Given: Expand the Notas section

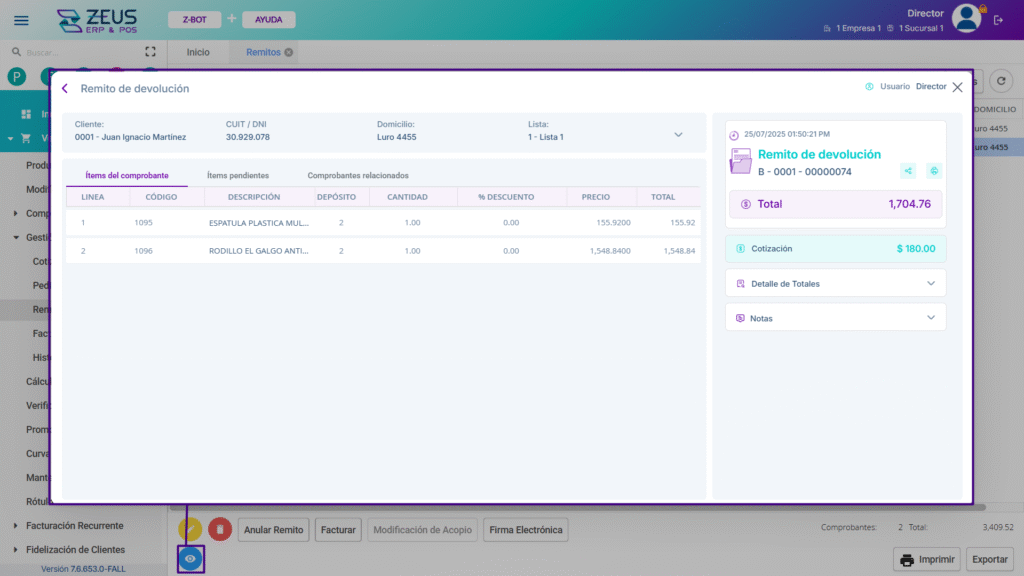Looking at the screenshot, I should click(x=835, y=318).
